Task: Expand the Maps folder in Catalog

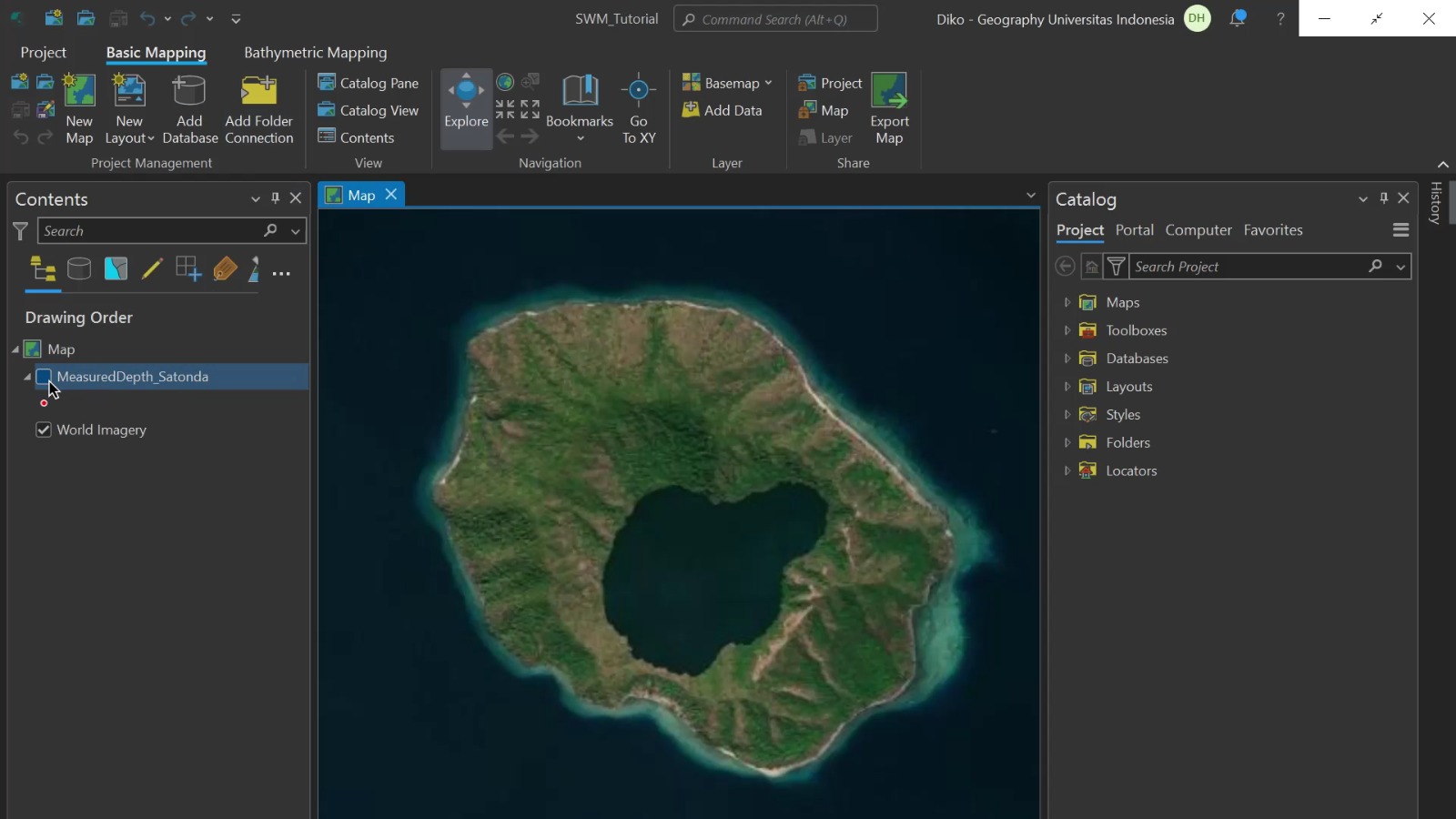Action: [1067, 302]
